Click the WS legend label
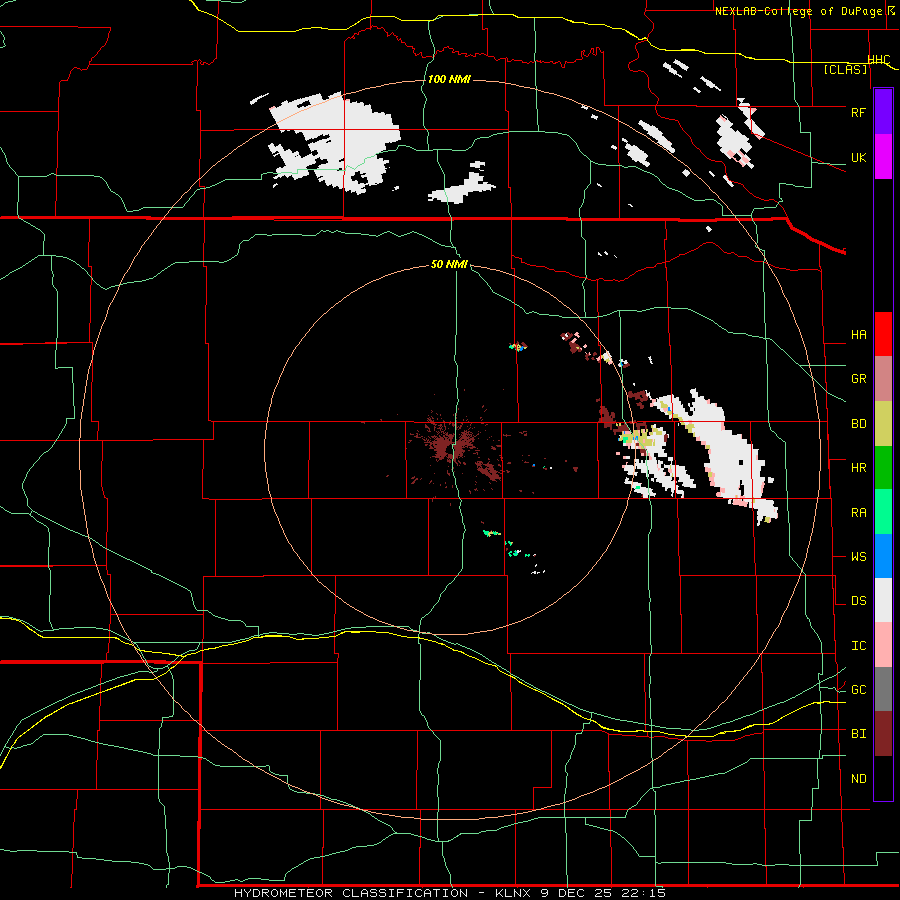Viewport: 900px width, 900px height. click(858, 557)
